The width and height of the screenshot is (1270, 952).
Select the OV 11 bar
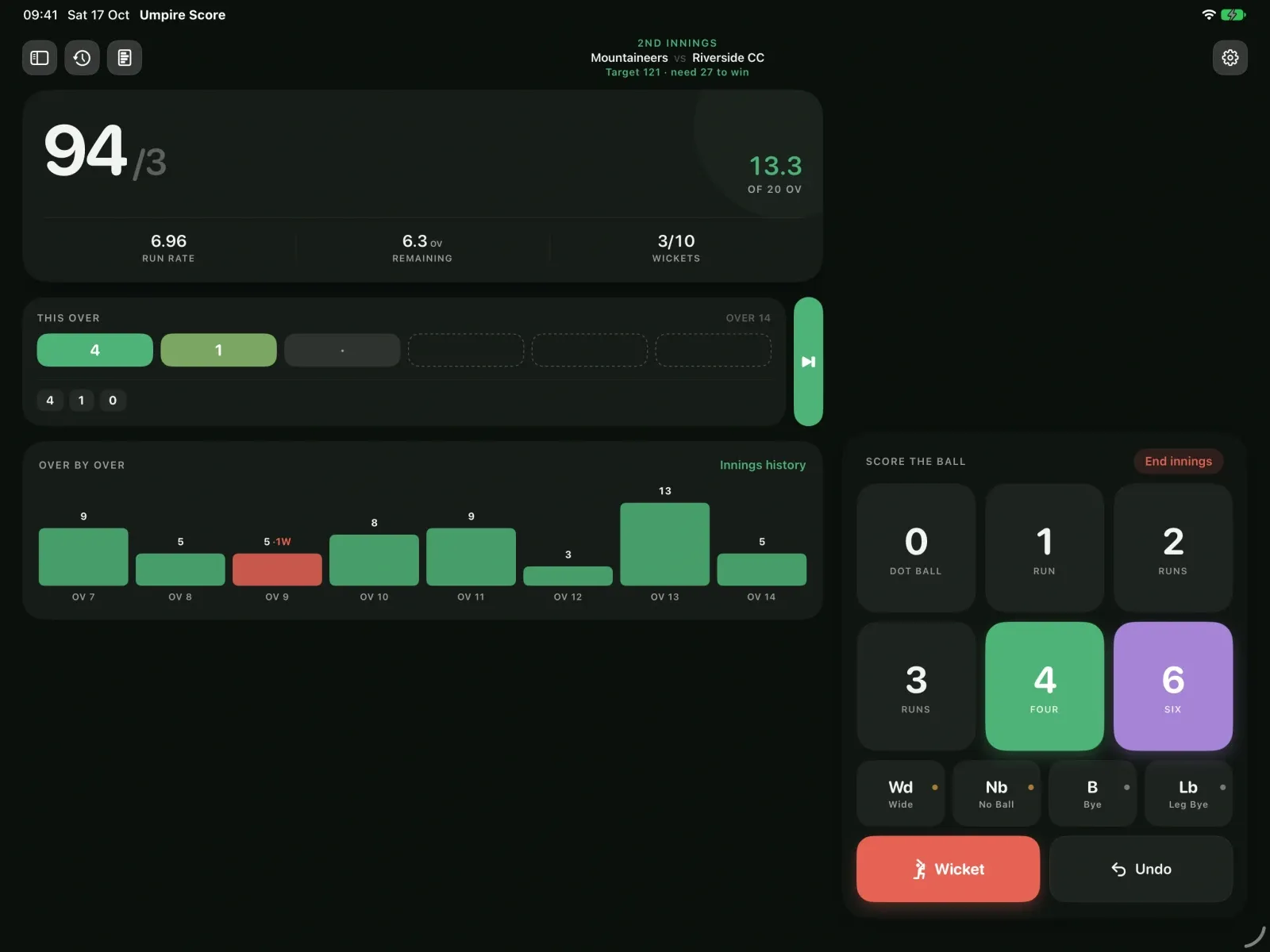pyautogui.click(x=471, y=557)
